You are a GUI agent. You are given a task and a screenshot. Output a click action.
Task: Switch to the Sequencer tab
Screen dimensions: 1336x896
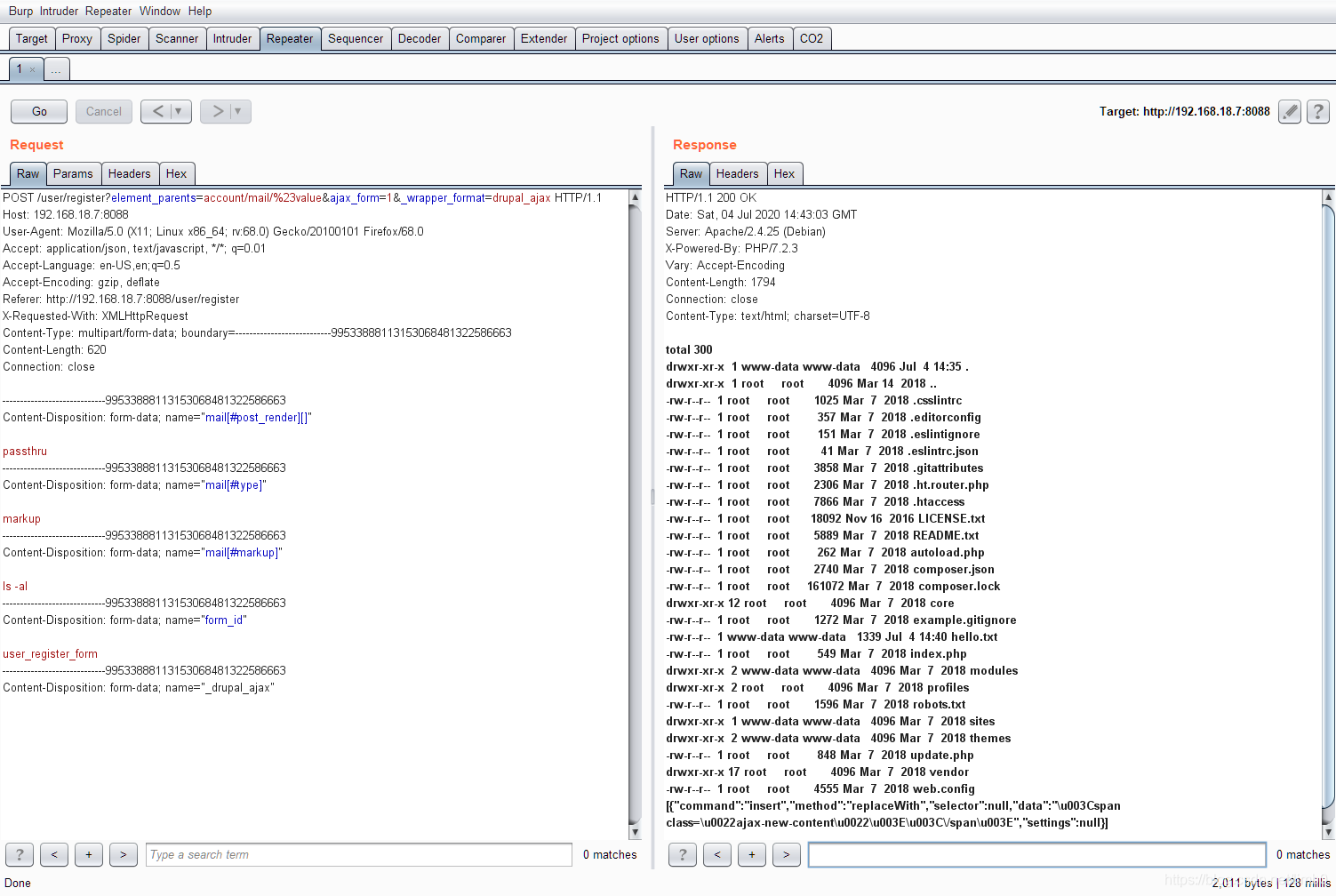(356, 38)
